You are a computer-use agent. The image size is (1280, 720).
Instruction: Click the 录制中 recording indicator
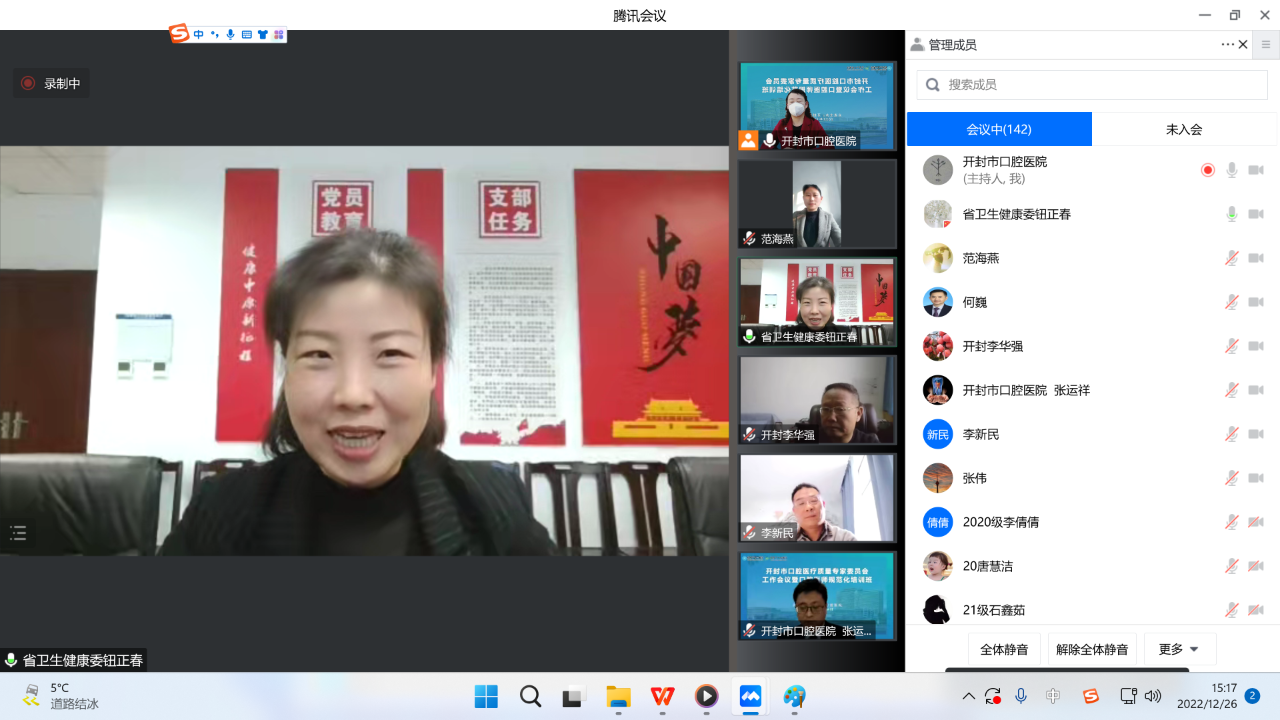point(53,83)
